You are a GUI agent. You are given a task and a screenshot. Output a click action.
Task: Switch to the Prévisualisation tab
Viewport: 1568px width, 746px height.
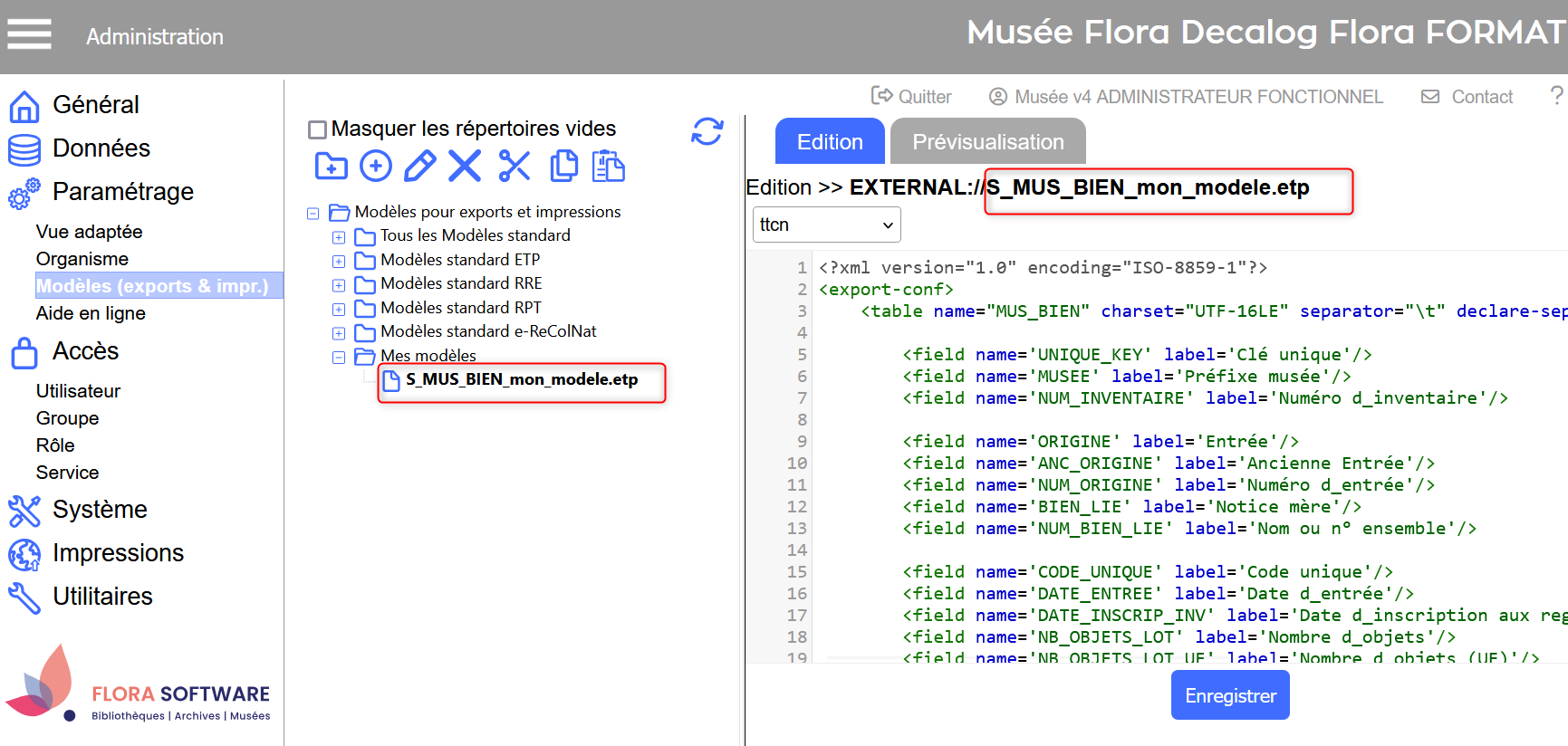pyautogui.click(x=987, y=142)
